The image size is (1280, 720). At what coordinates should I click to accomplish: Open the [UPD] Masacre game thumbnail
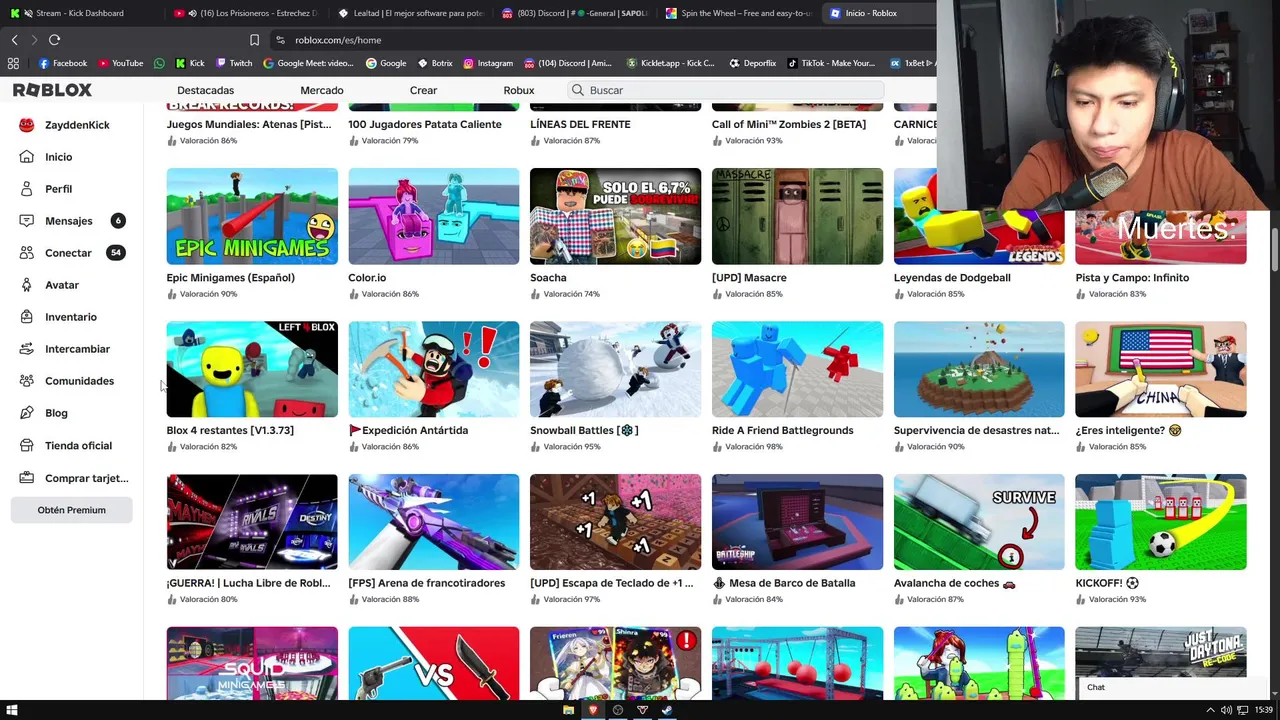797,216
